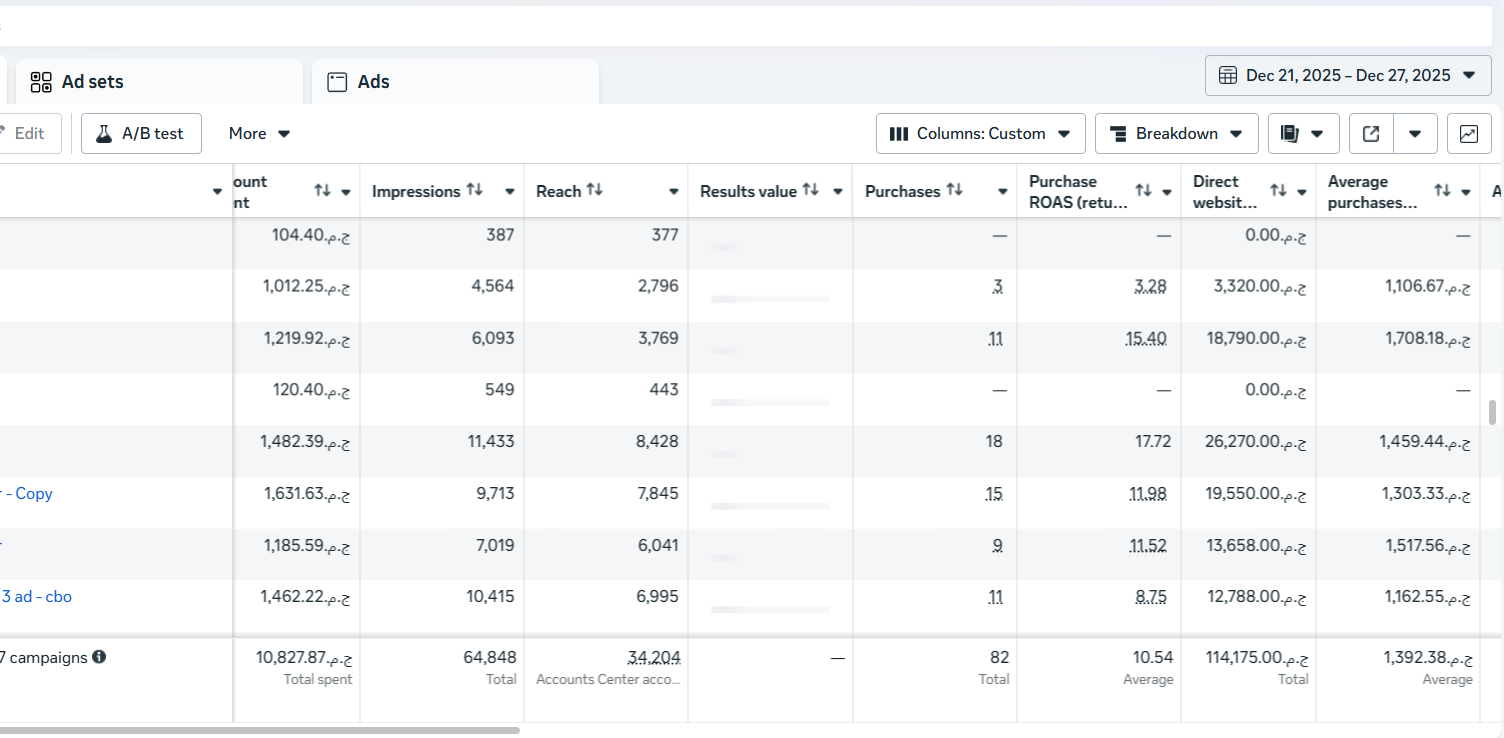
Task: Click the 3 ad - cbo link
Action: (x=37, y=596)
